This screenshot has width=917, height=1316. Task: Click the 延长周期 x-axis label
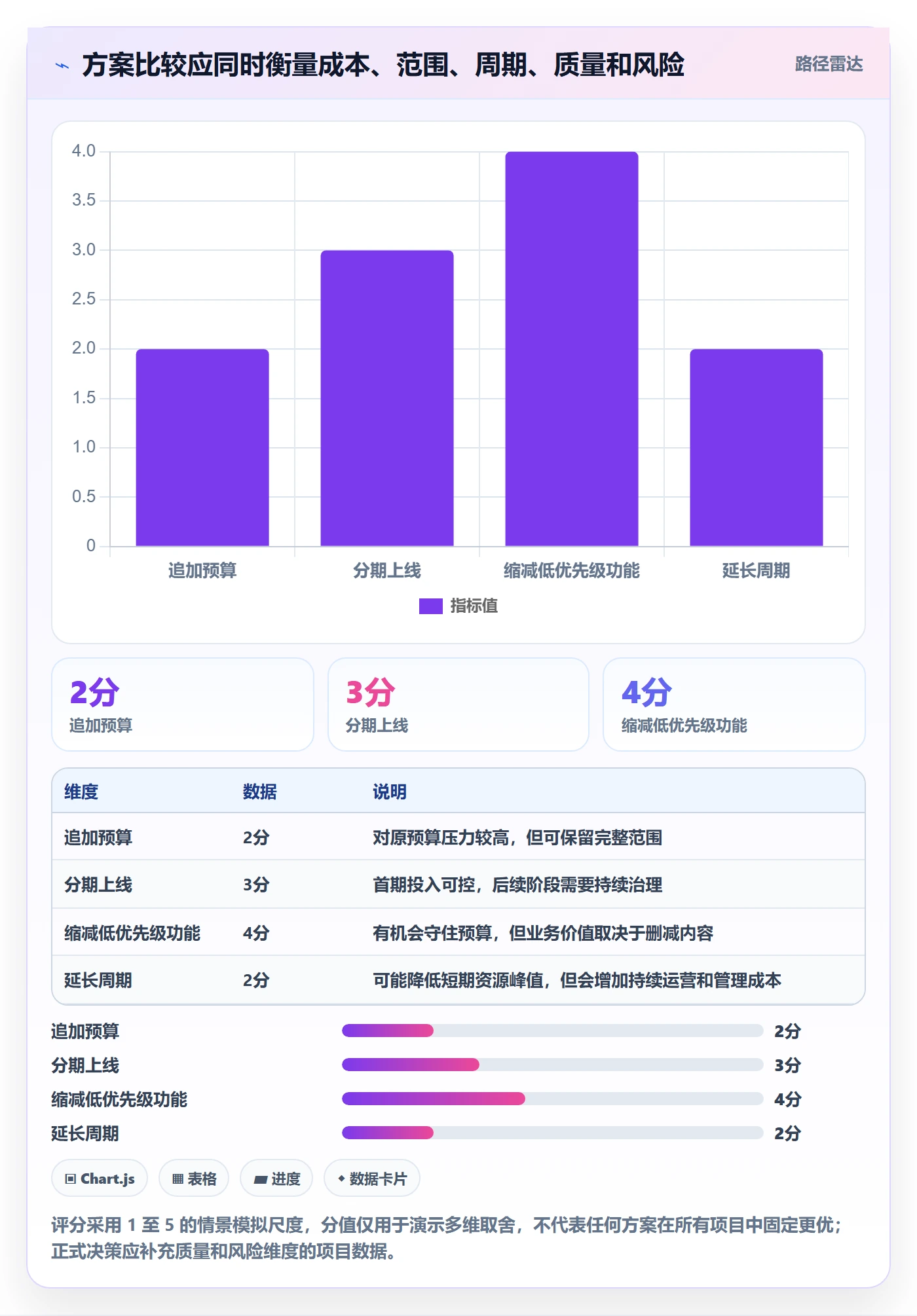click(757, 571)
